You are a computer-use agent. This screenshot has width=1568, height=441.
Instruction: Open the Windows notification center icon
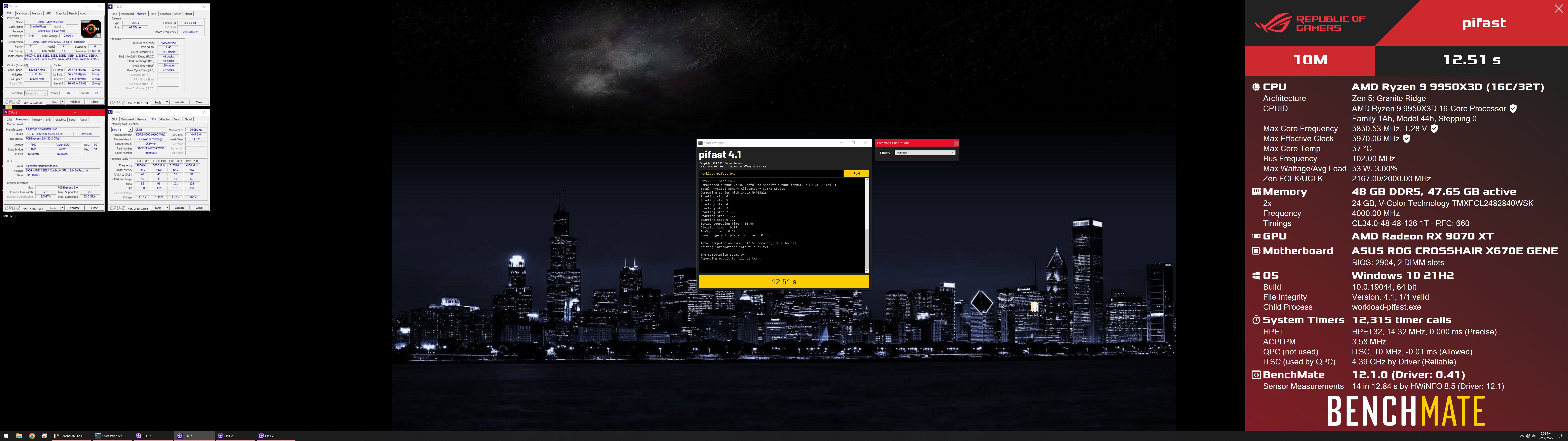[1559, 436]
